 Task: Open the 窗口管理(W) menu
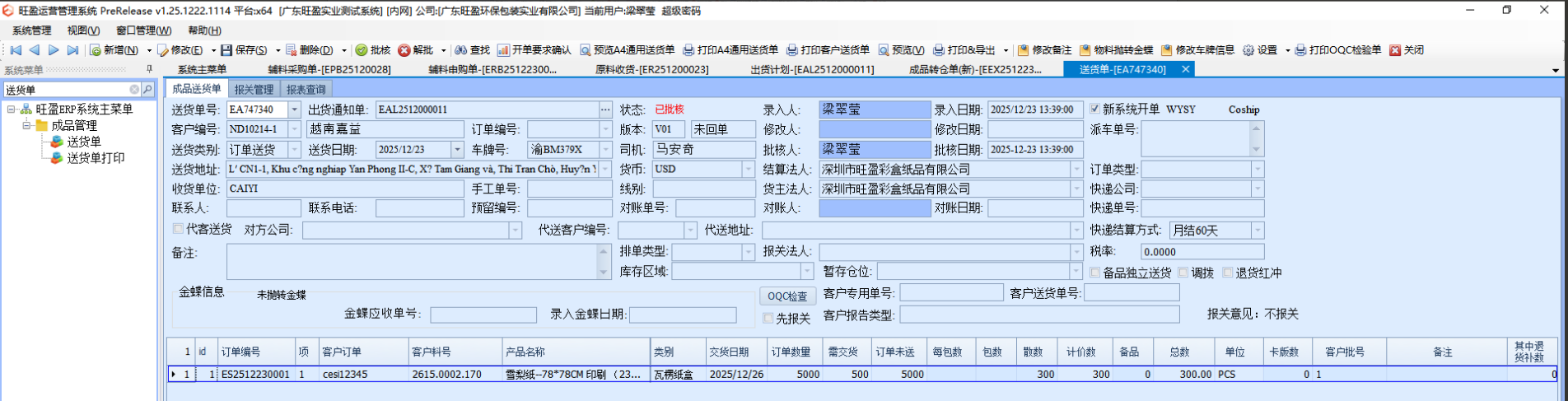tap(143, 30)
